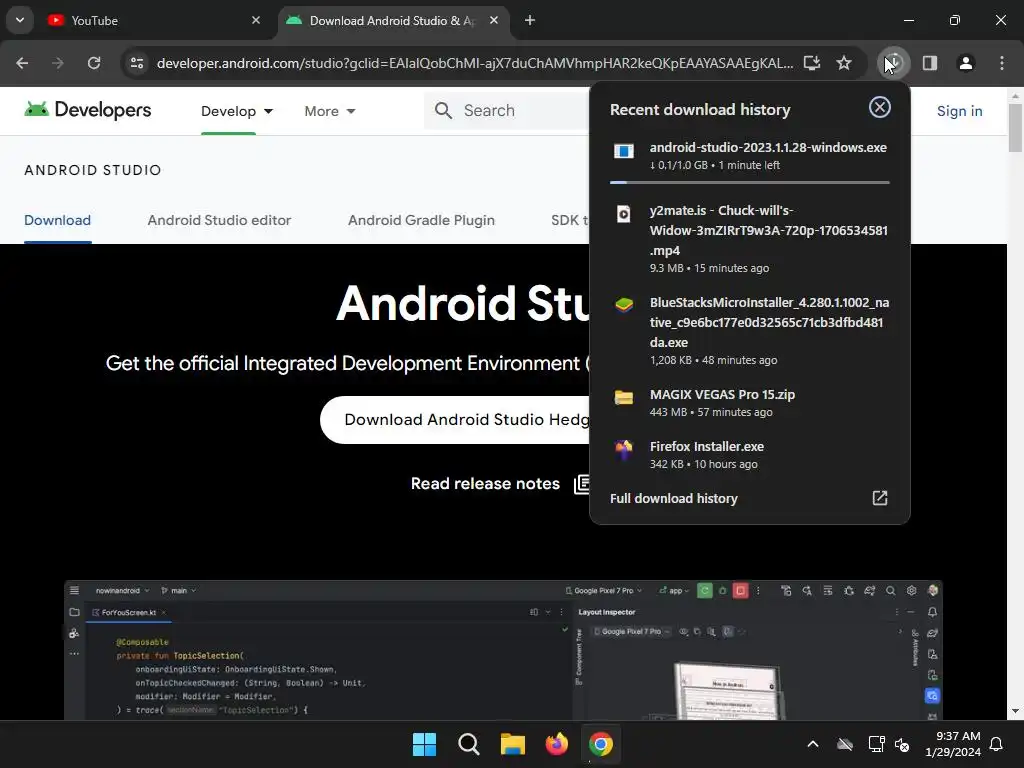Go back to the previous page
This screenshot has width=1024, height=768.
[x=22, y=63]
